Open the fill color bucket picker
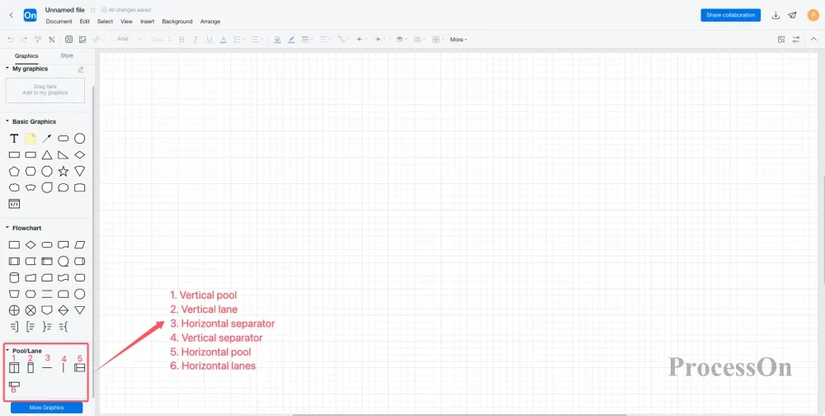 277,39
